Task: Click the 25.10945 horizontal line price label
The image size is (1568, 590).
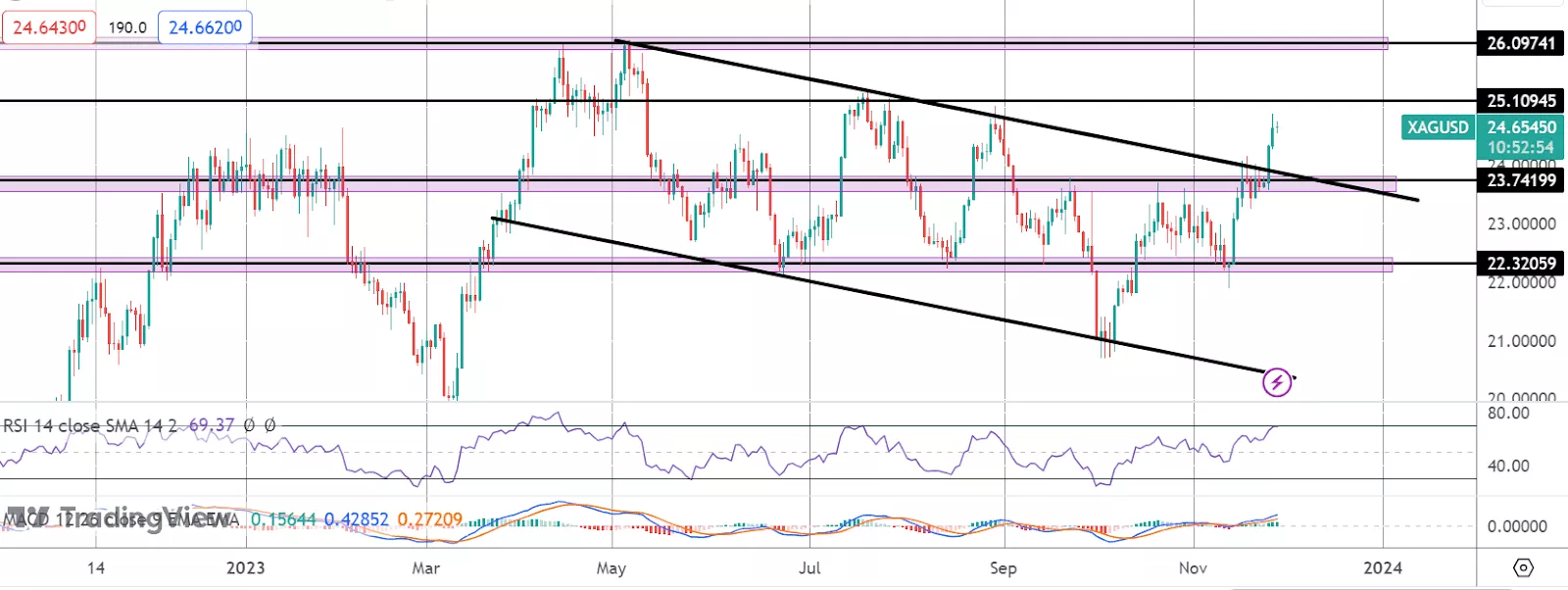Action: tap(1521, 101)
